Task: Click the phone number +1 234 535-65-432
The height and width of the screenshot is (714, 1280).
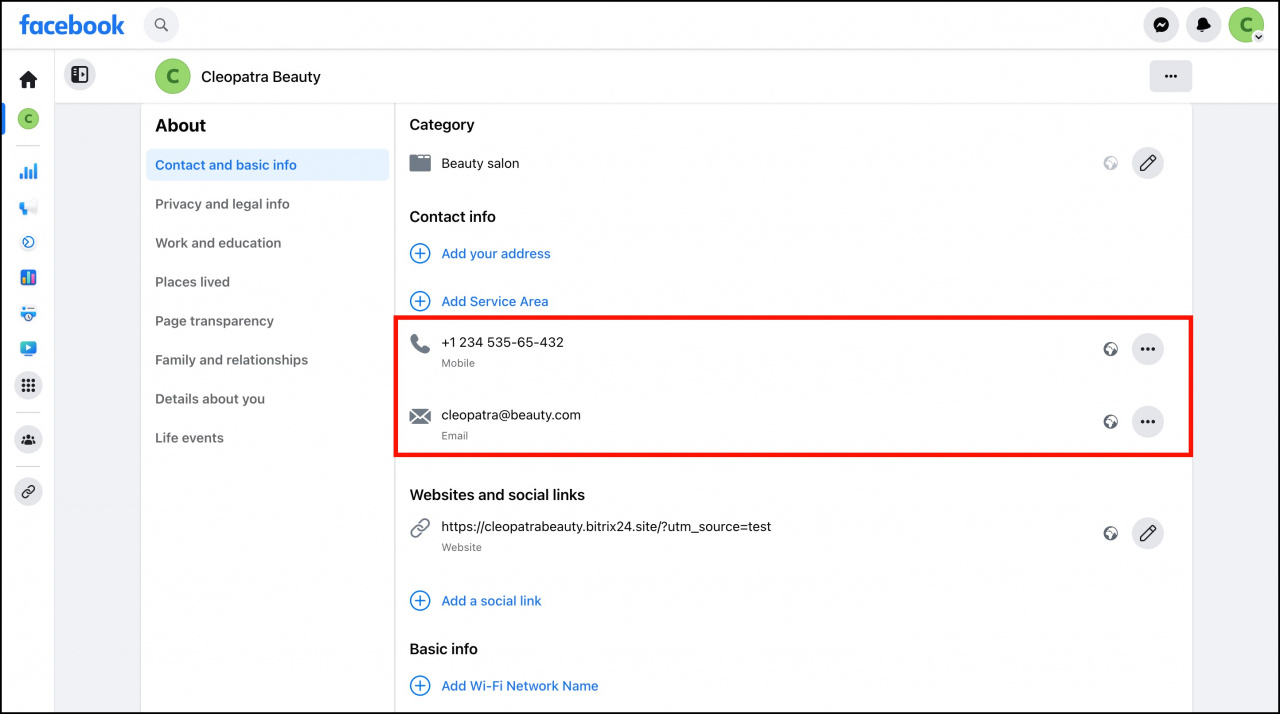Action: (502, 342)
